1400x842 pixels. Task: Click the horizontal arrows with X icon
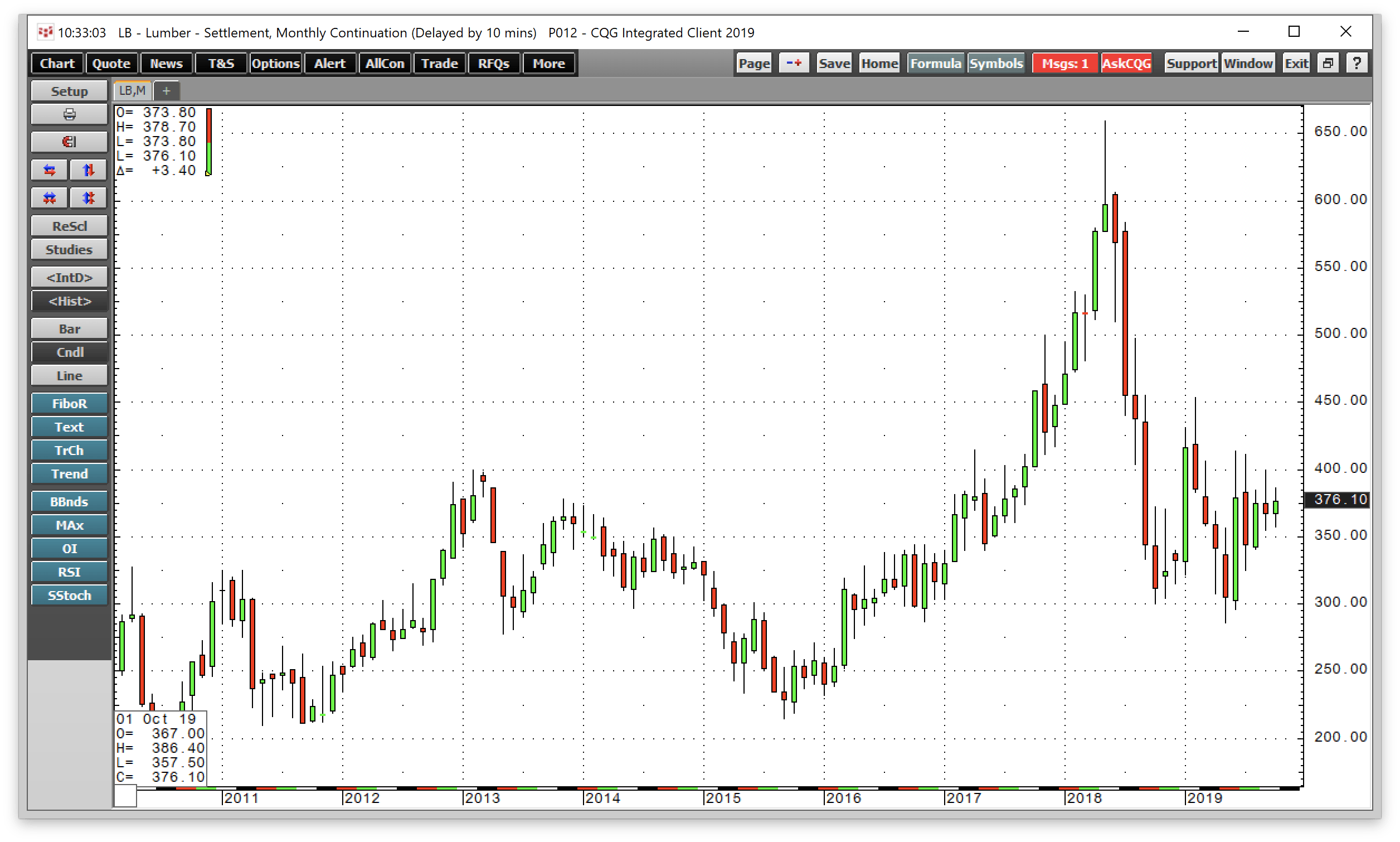point(50,197)
